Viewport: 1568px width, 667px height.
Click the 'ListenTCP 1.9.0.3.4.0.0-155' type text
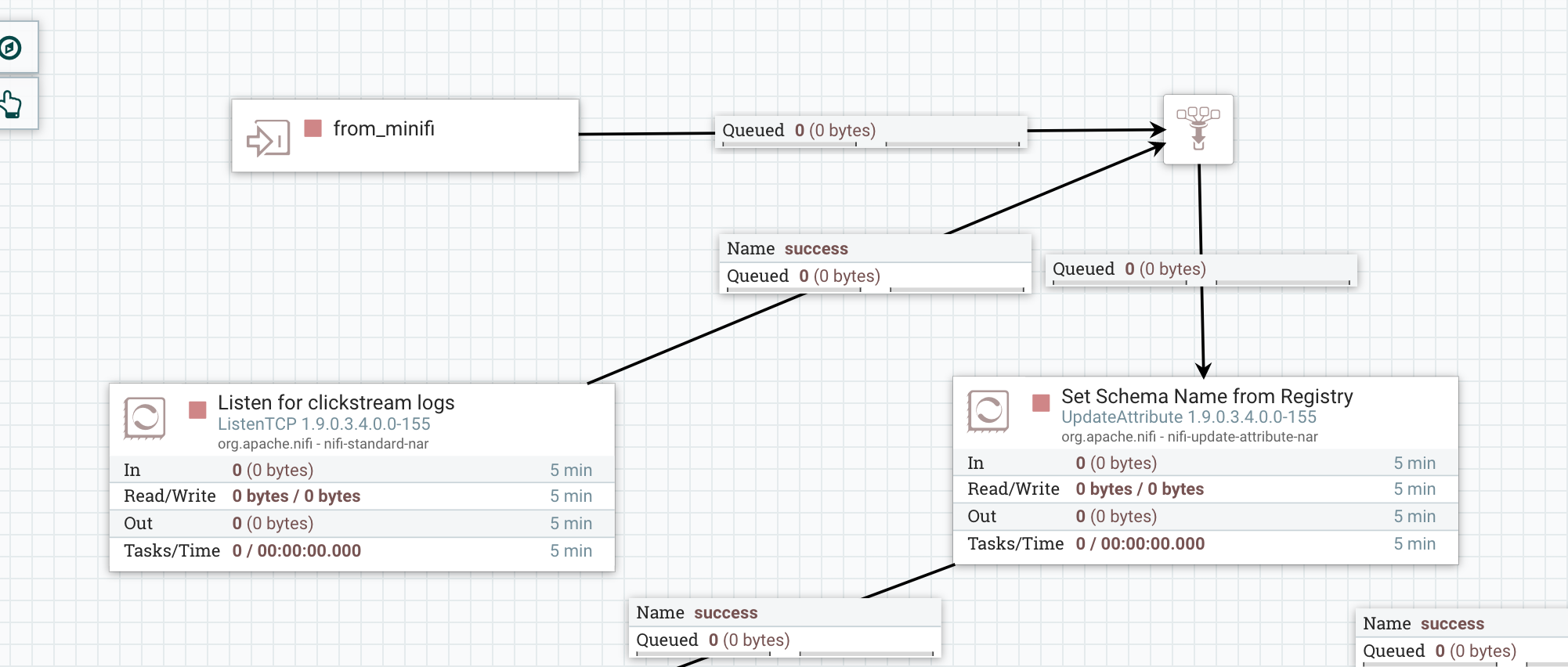324,424
